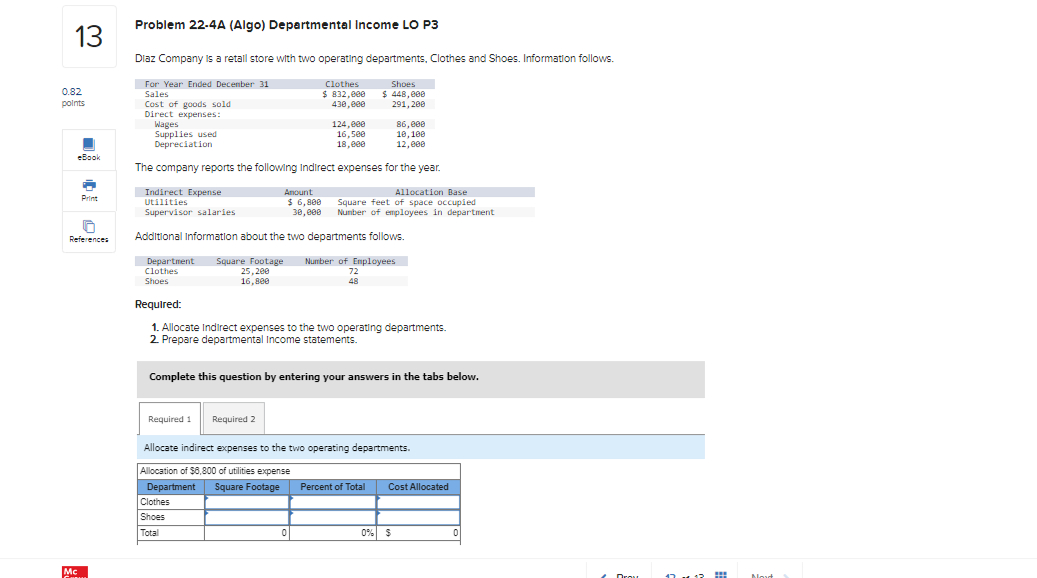Click the Prev arrow icon
This screenshot has height=578, width=1037.
tap(605, 576)
